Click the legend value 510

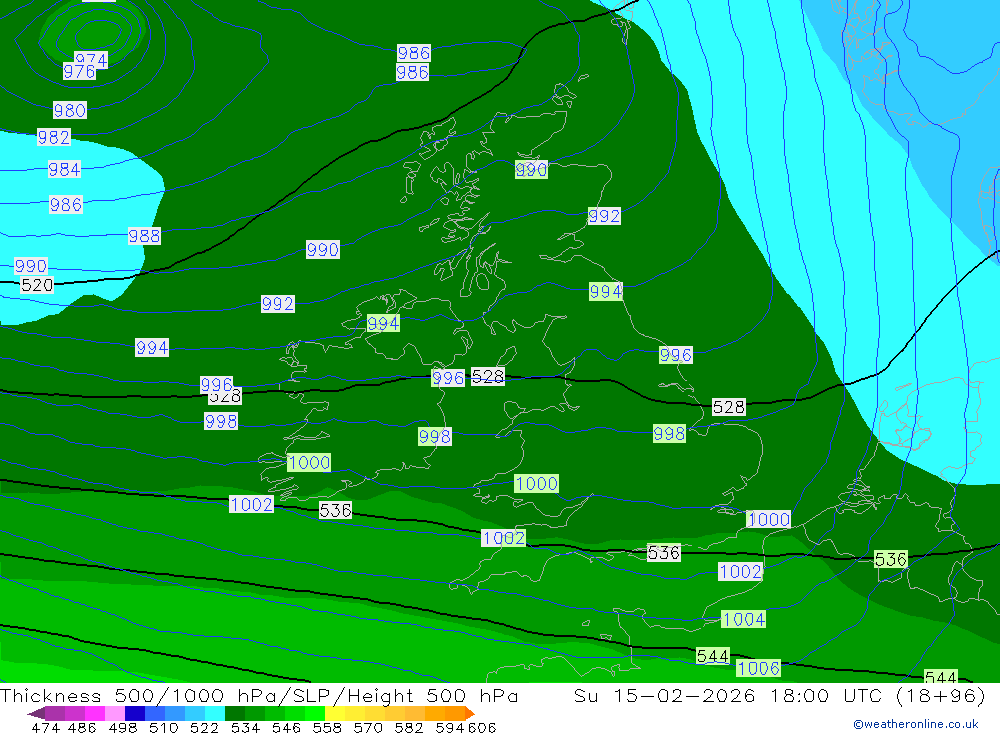pyautogui.click(x=164, y=727)
